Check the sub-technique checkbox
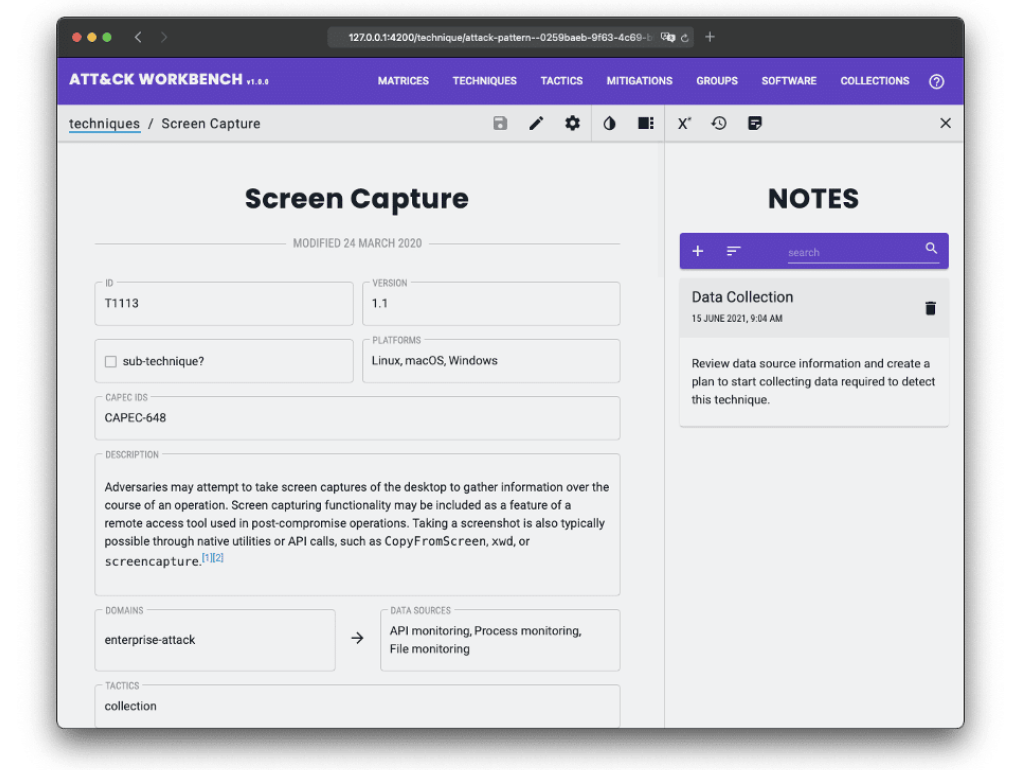The image size is (1028, 770). pos(111,361)
